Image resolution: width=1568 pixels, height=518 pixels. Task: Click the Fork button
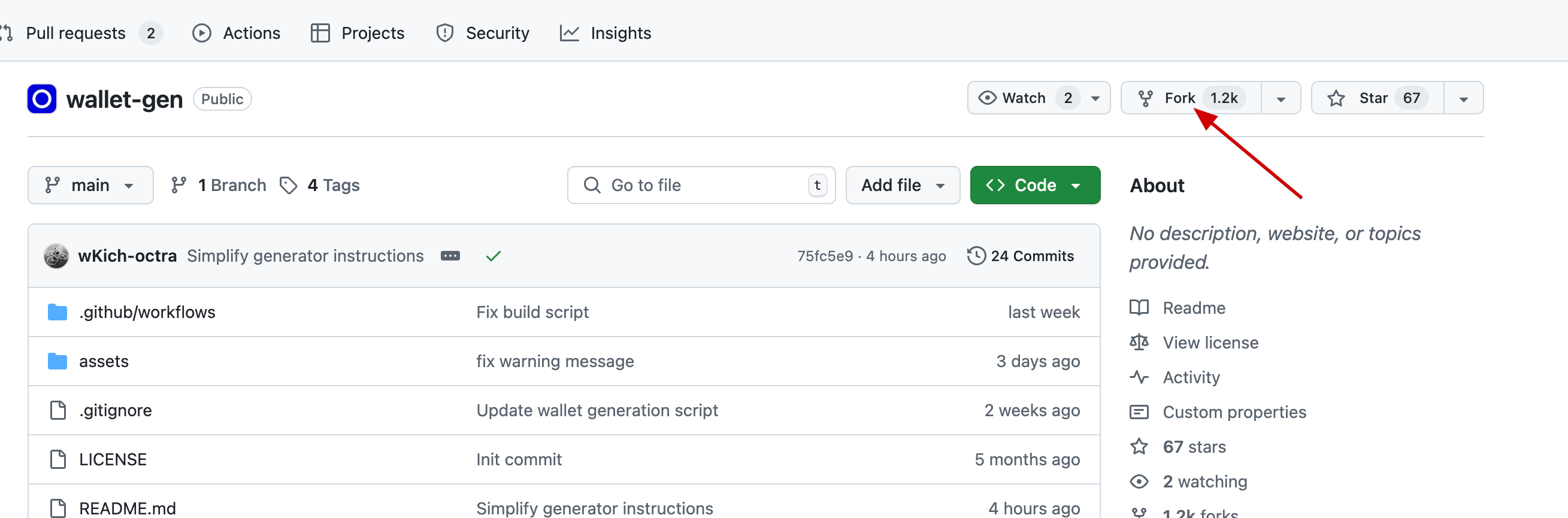tap(1191, 98)
